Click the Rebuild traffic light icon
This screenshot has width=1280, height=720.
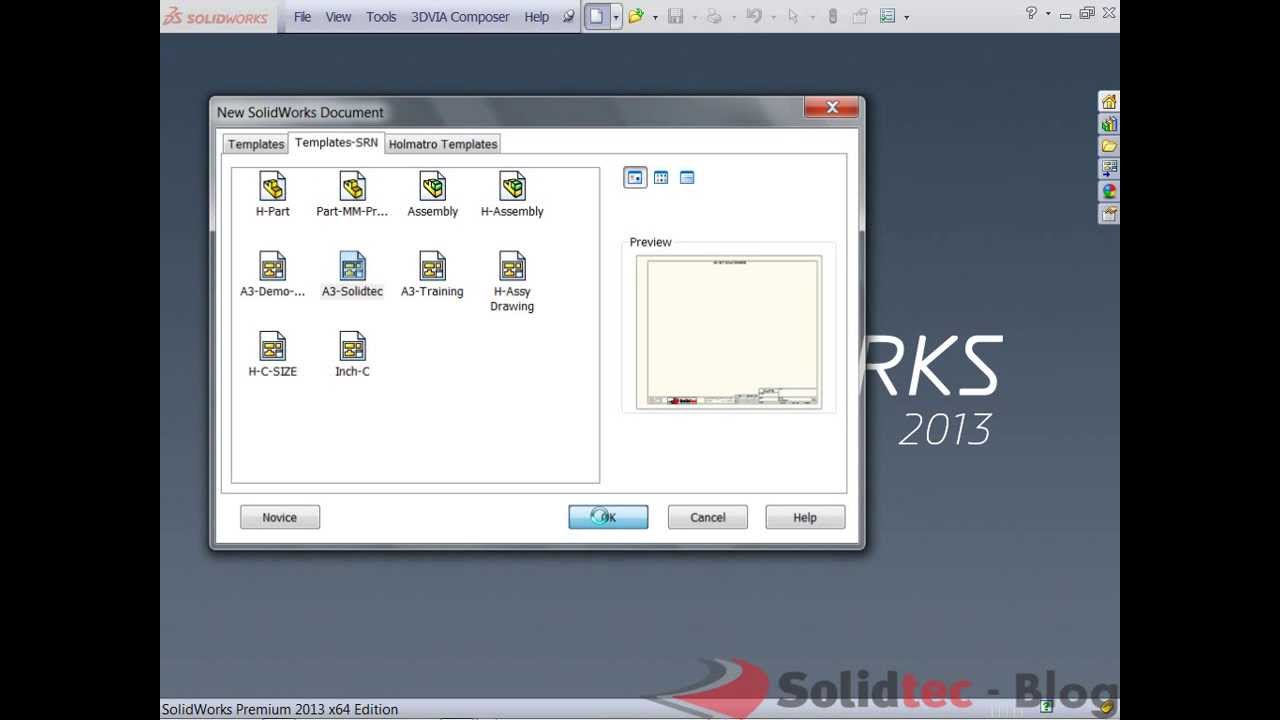pyautogui.click(x=832, y=16)
